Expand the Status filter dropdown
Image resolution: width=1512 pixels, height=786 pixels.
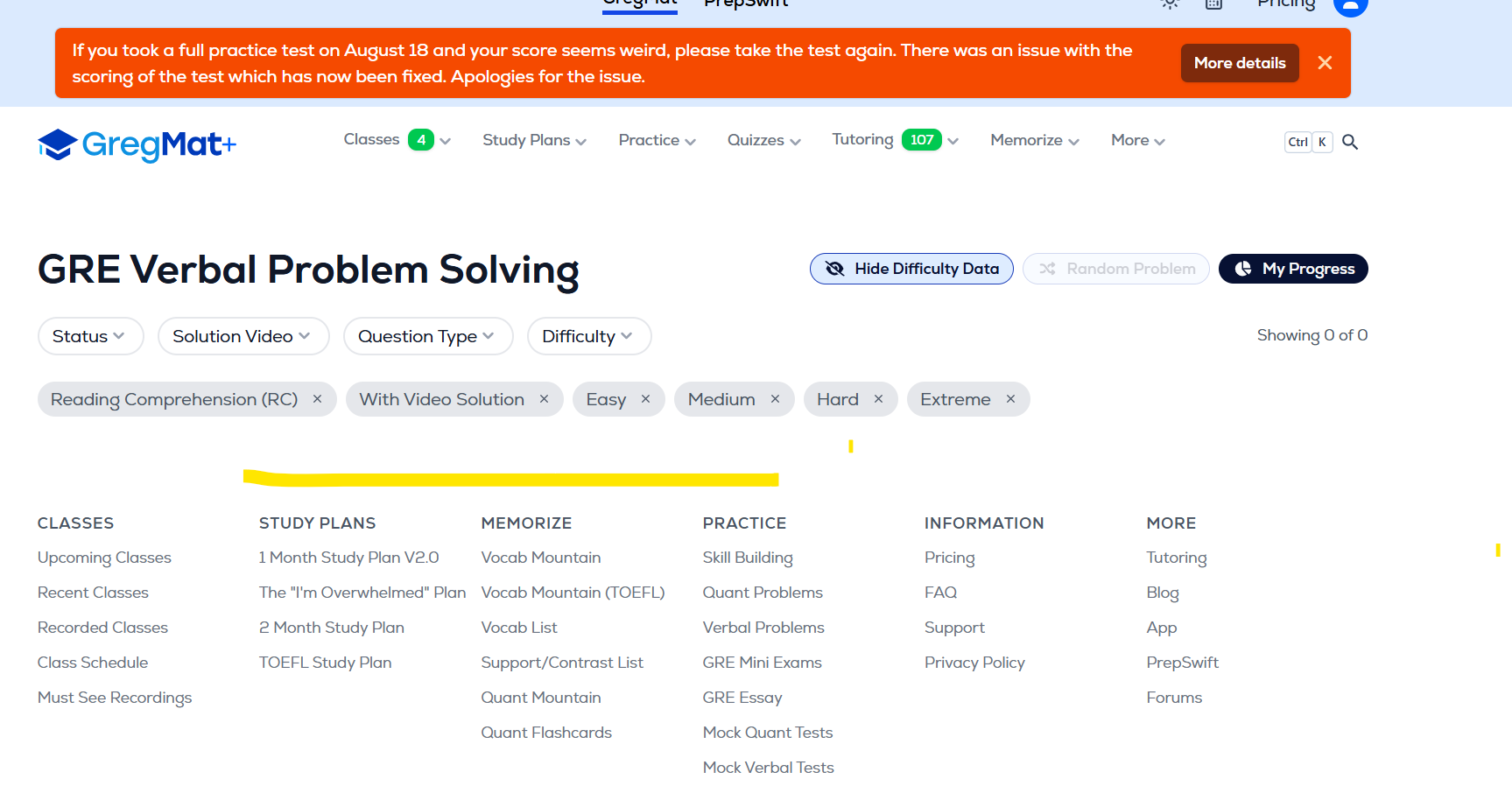tap(90, 336)
